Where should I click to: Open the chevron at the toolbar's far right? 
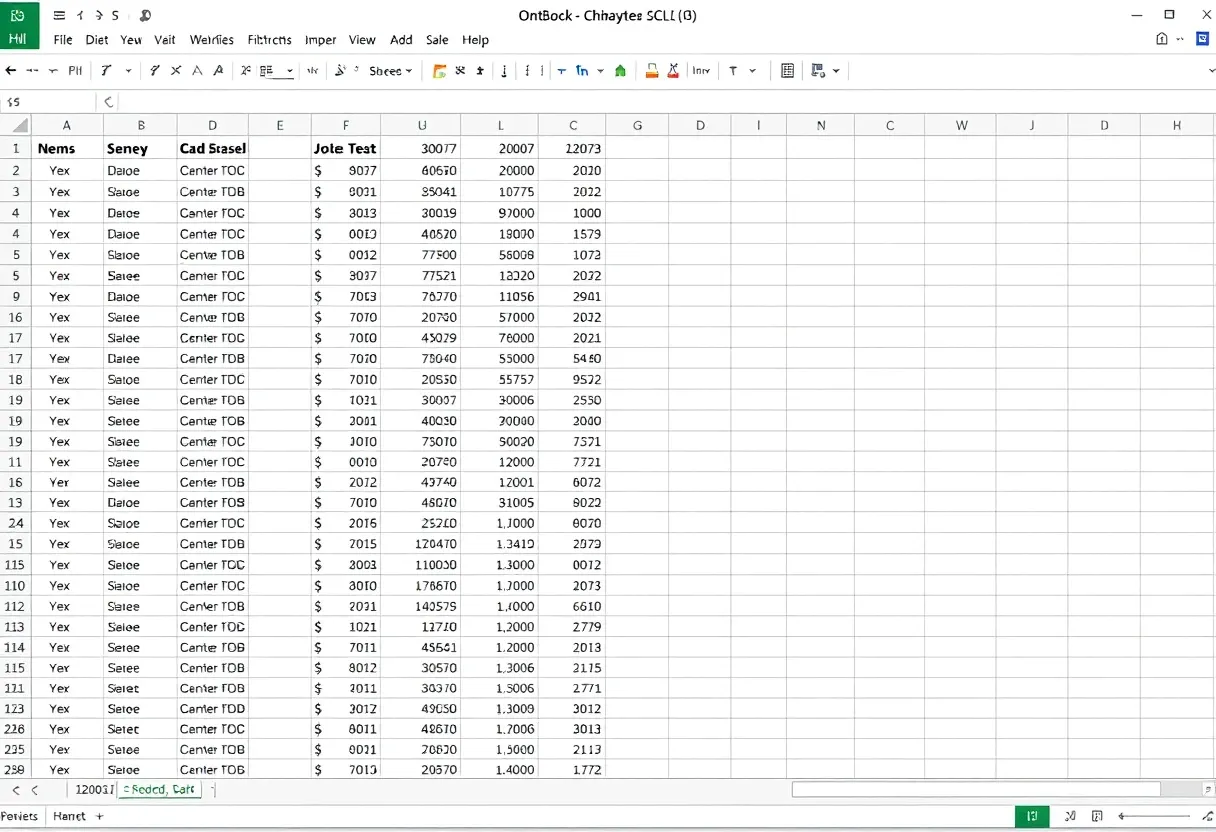(1211, 71)
